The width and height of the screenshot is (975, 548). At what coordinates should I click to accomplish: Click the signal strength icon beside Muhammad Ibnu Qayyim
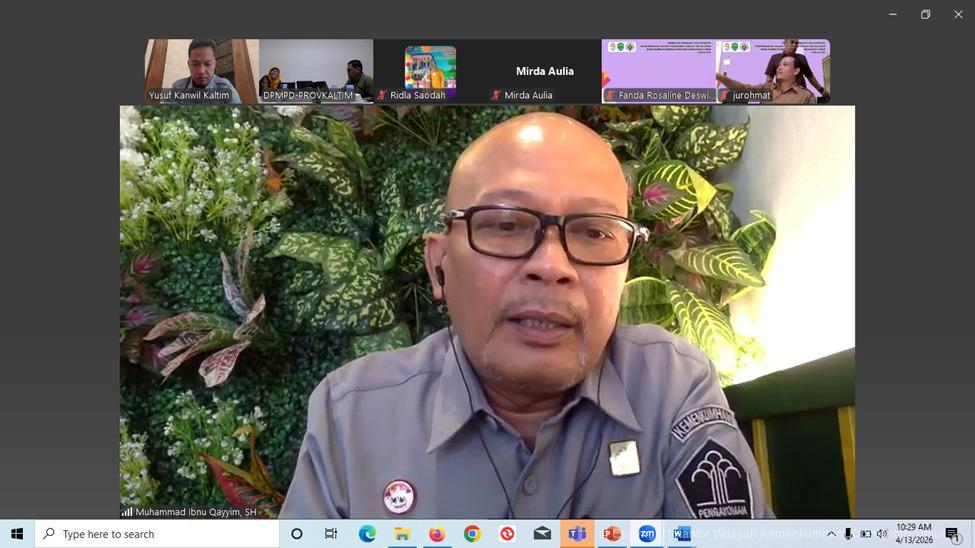pyautogui.click(x=127, y=512)
